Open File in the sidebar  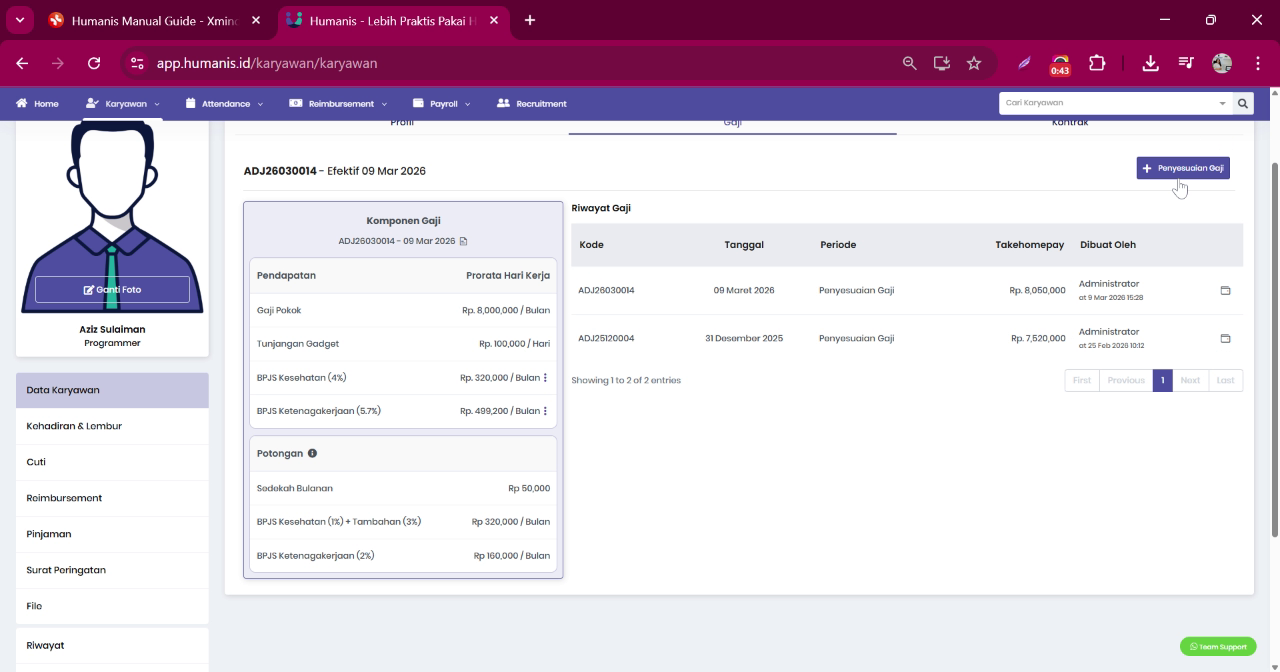[x=112, y=606]
